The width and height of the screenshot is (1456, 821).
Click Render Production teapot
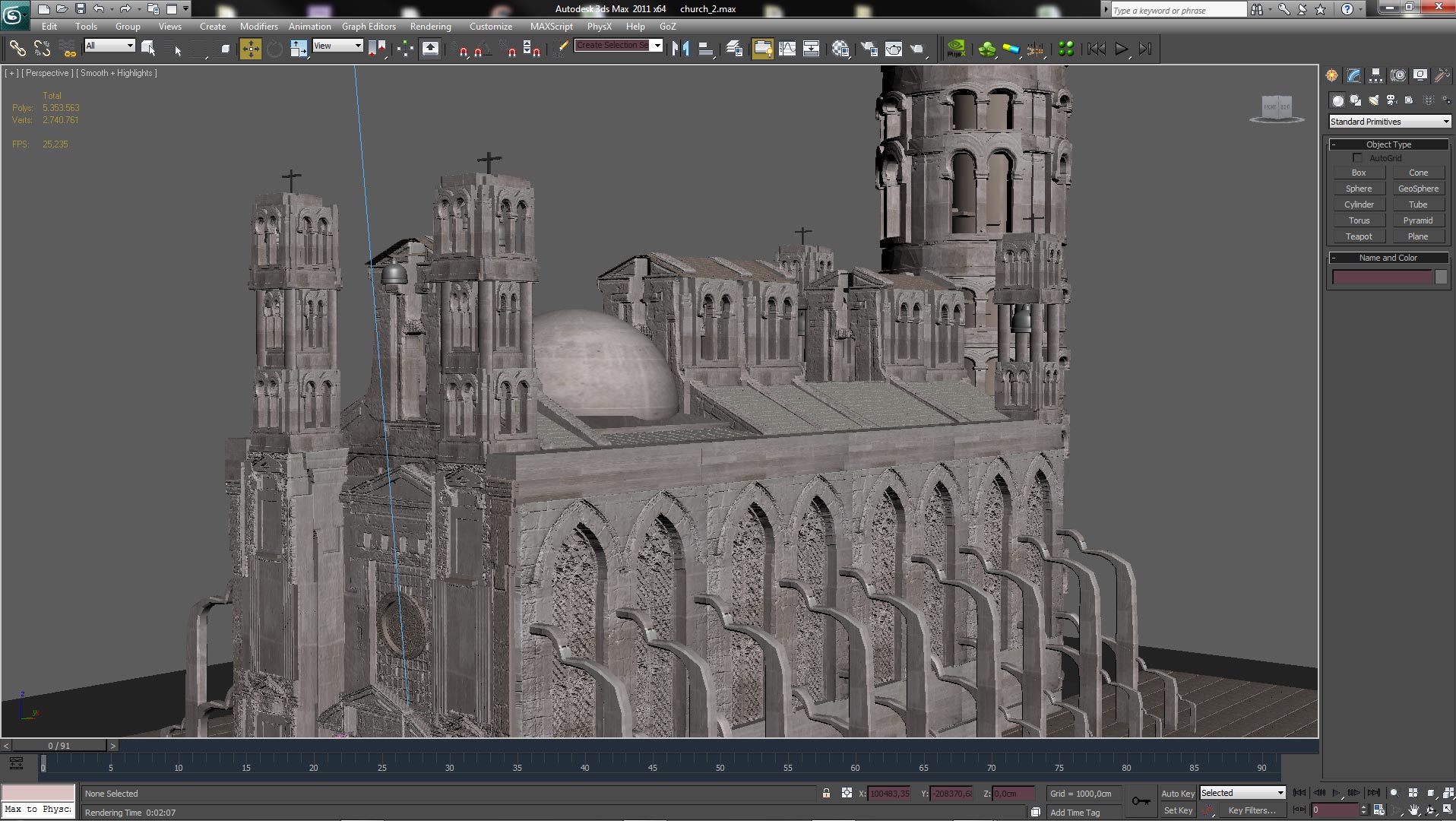919,49
